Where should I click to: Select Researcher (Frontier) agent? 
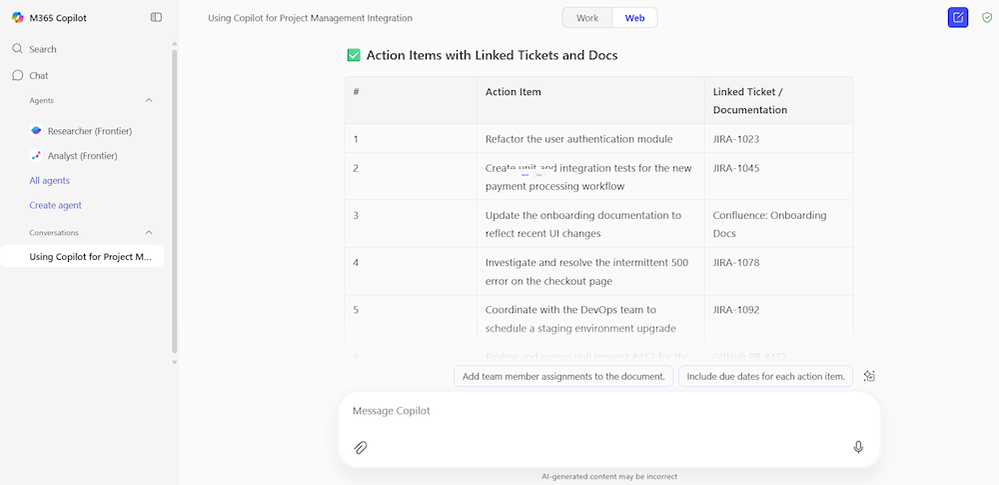89,131
